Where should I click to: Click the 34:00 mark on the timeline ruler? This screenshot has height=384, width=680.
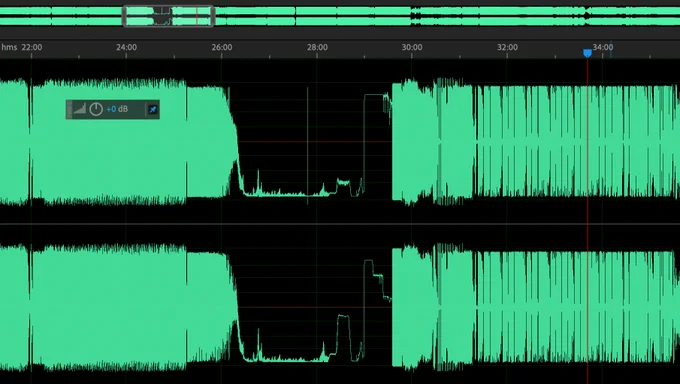point(603,47)
